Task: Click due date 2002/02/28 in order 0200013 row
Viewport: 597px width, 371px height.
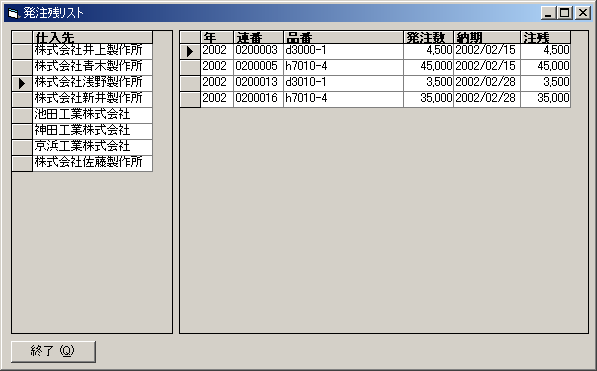Action: tap(487, 83)
